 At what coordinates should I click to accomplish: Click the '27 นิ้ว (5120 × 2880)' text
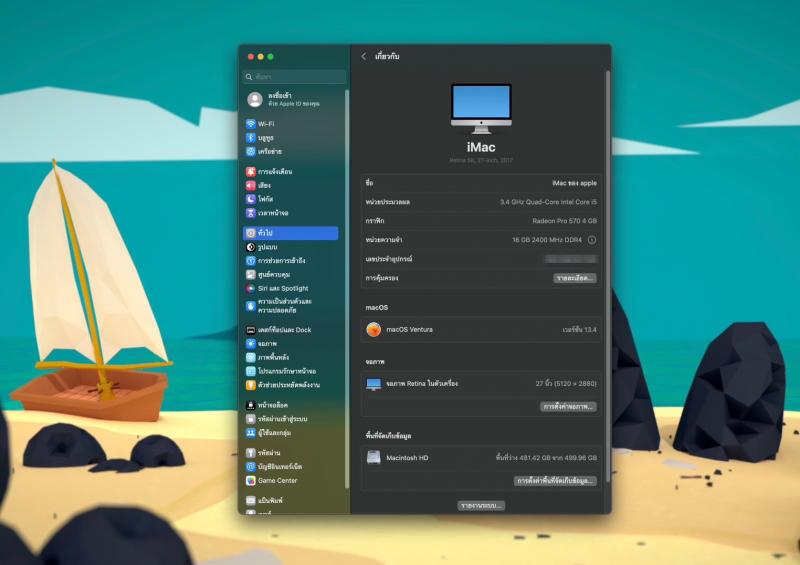point(566,384)
